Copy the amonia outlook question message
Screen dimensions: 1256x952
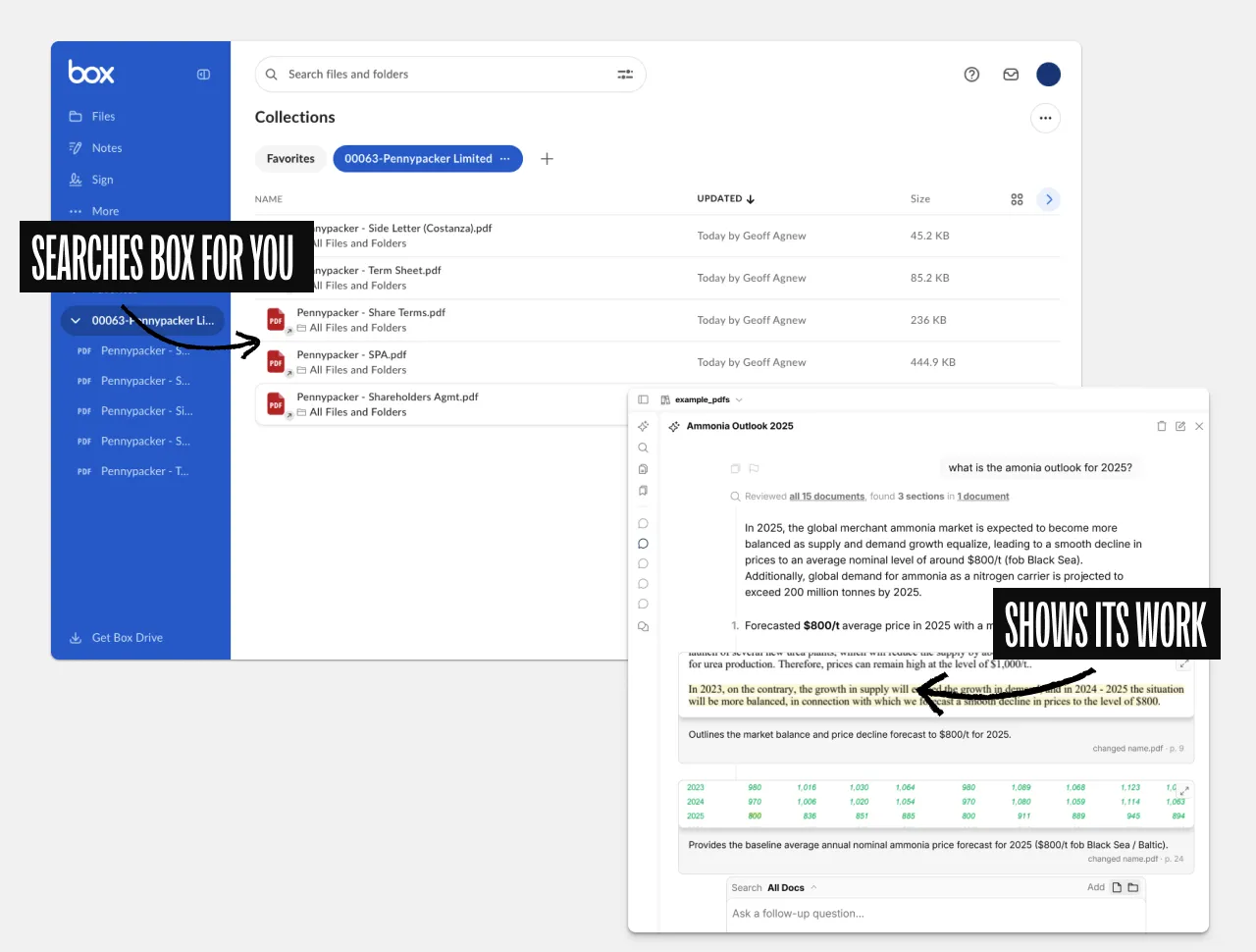[x=735, y=469]
